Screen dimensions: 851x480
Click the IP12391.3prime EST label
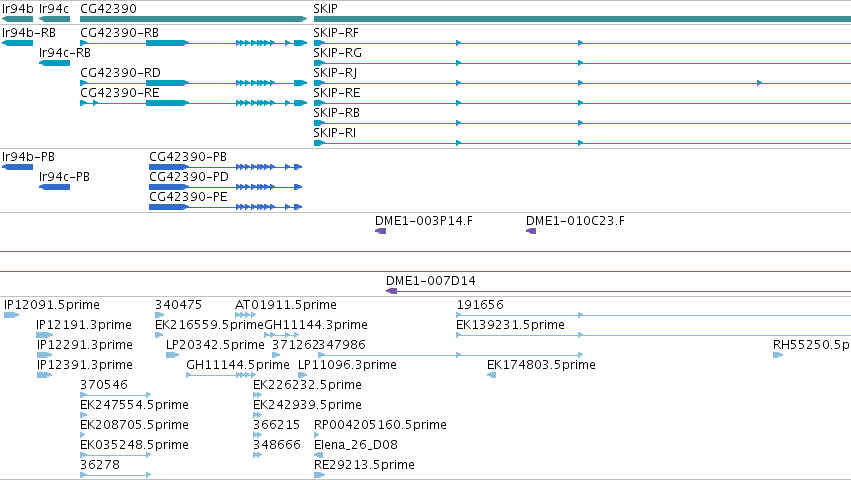85,365
